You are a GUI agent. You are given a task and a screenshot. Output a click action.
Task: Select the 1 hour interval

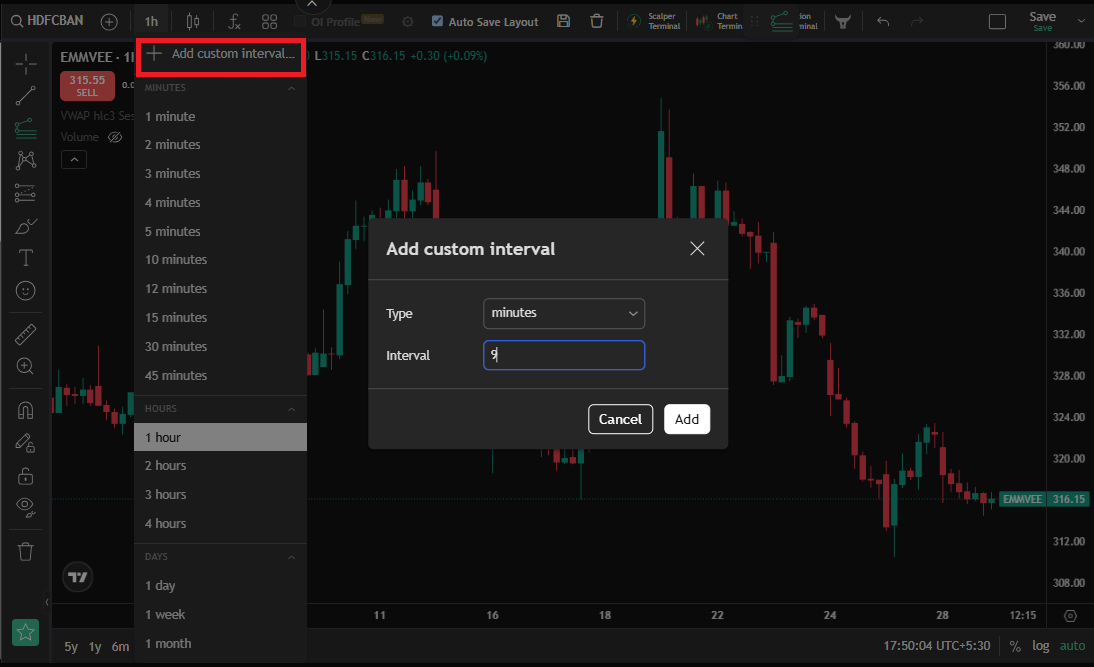[220, 437]
